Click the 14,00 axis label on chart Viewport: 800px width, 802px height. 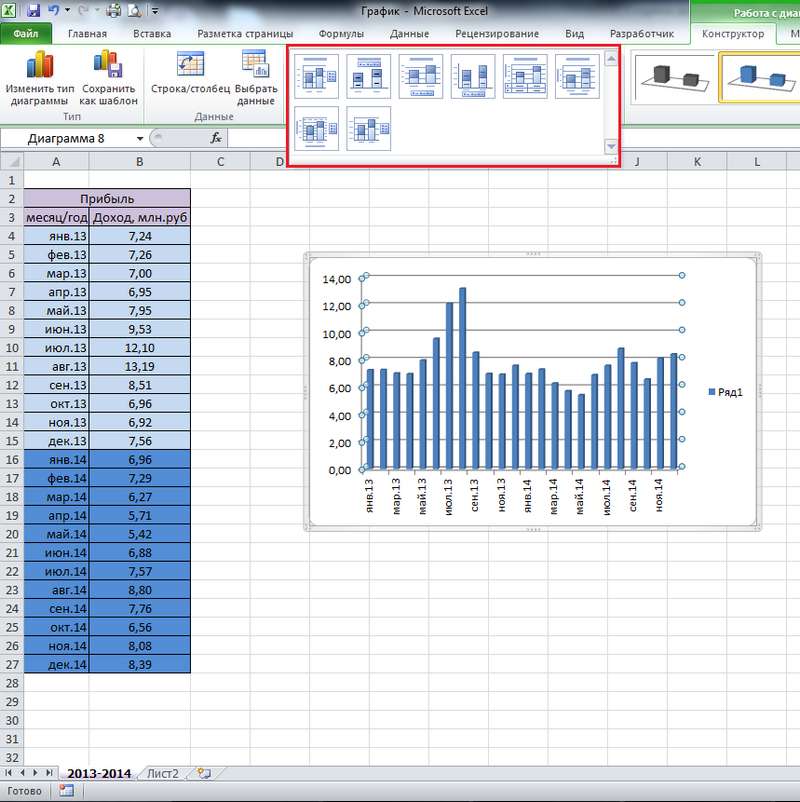(x=337, y=279)
